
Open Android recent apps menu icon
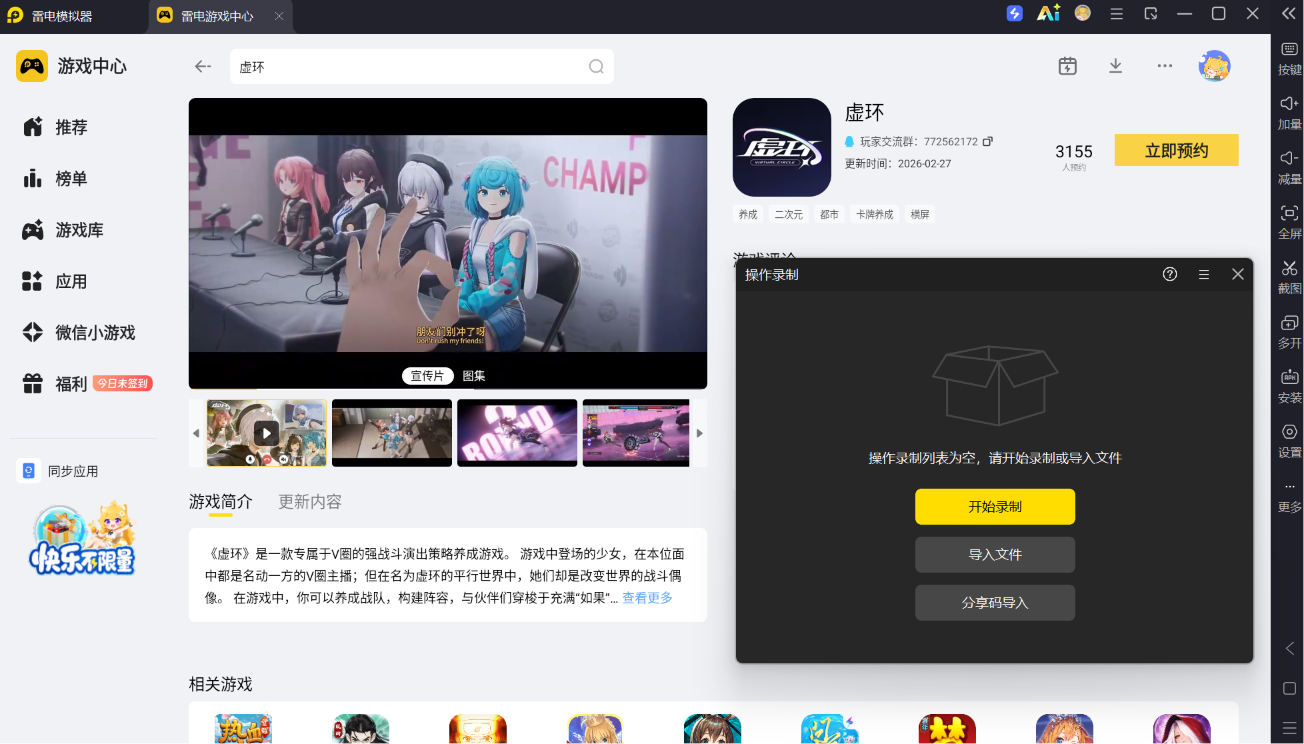1289,727
